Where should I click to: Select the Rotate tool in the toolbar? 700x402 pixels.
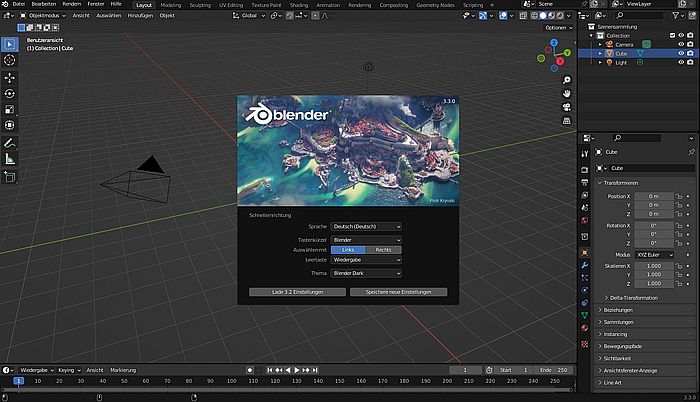(x=10, y=93)
